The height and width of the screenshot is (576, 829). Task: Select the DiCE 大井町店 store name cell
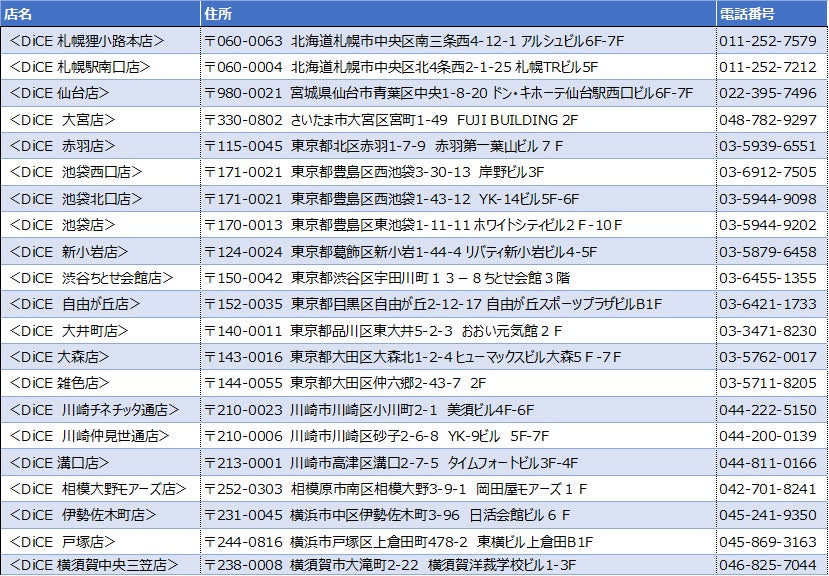(x=100, y=331)
